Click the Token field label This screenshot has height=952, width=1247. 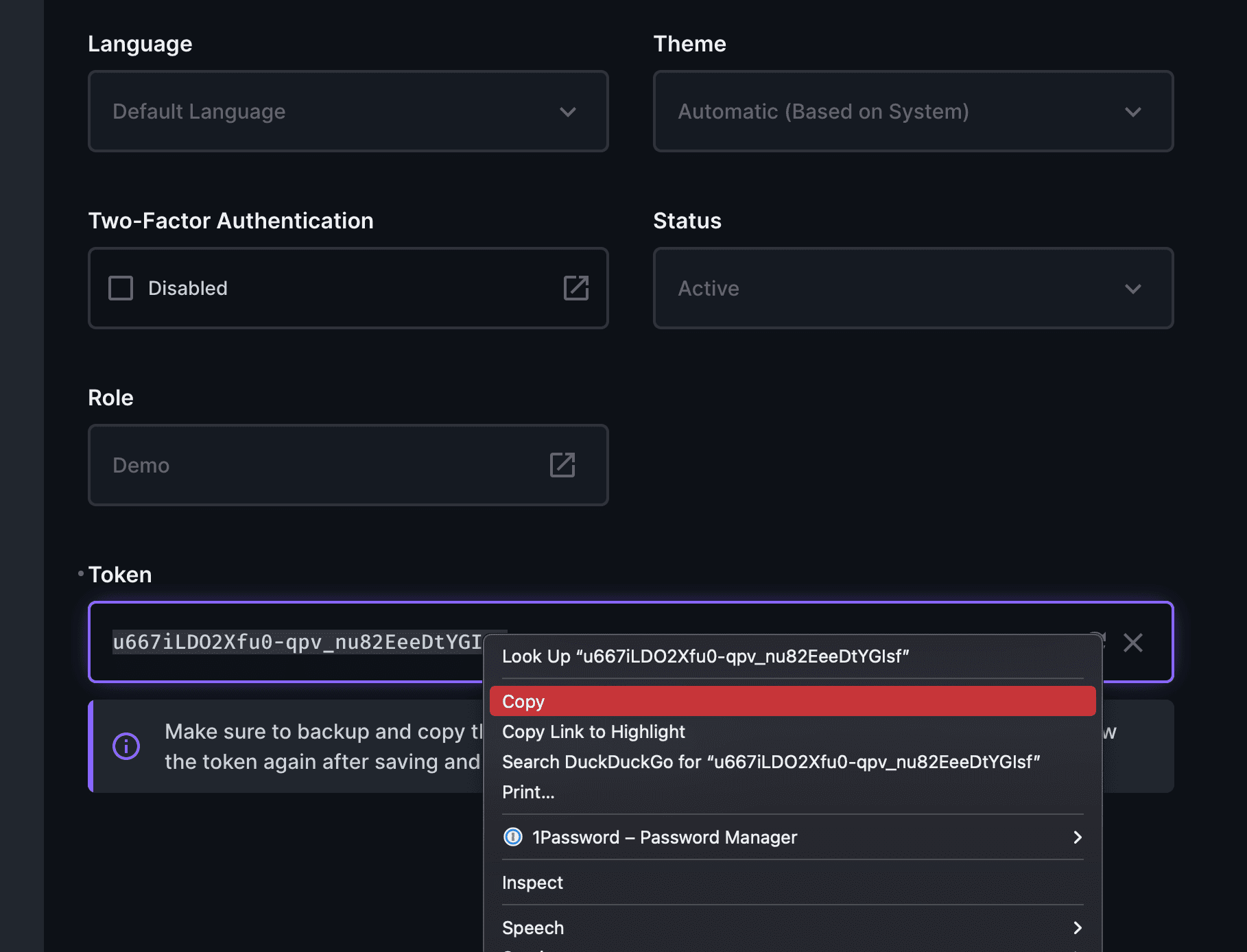[120, 575]
